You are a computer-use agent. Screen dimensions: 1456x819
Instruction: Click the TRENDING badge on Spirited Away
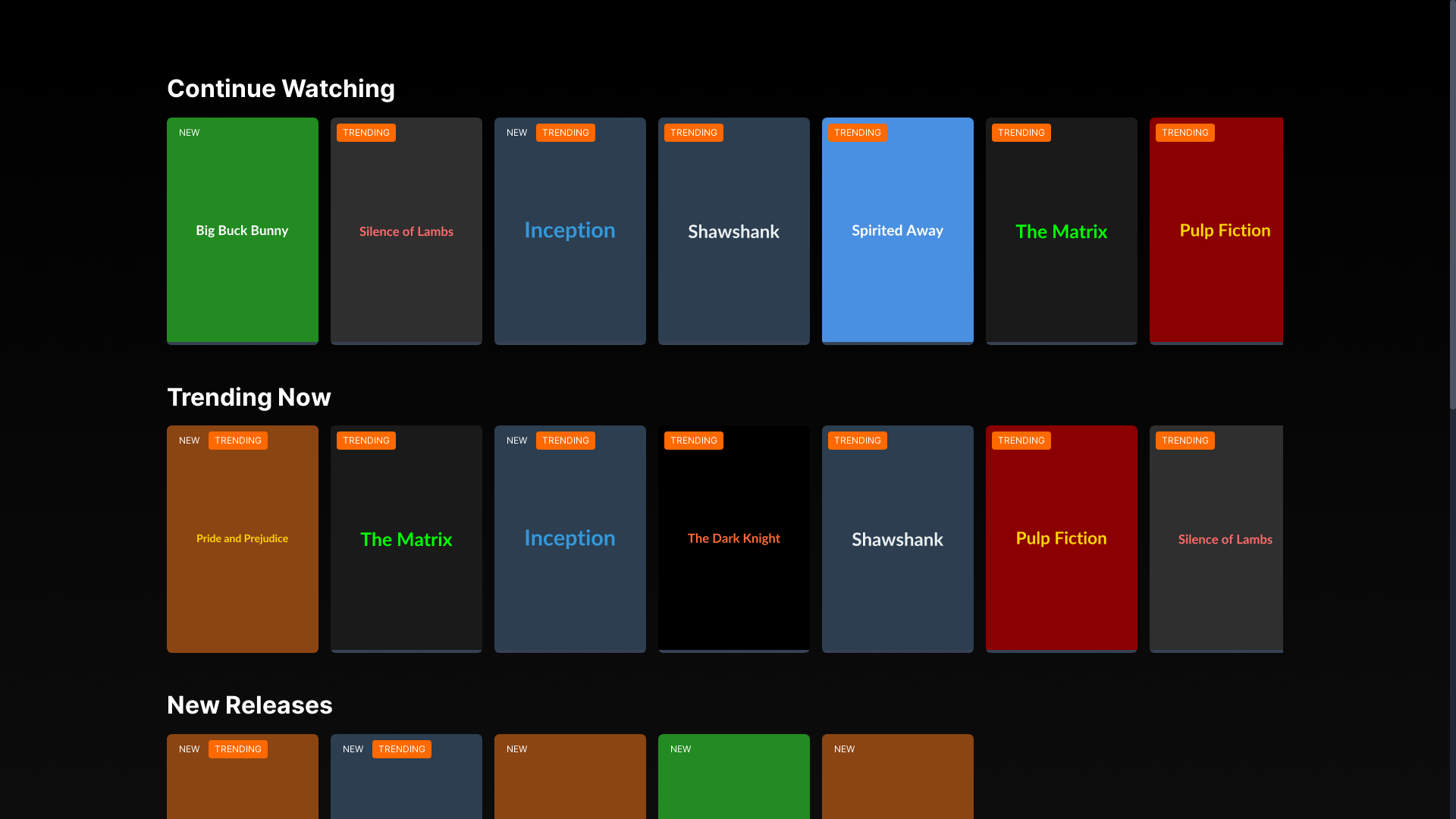coord(858,133)
